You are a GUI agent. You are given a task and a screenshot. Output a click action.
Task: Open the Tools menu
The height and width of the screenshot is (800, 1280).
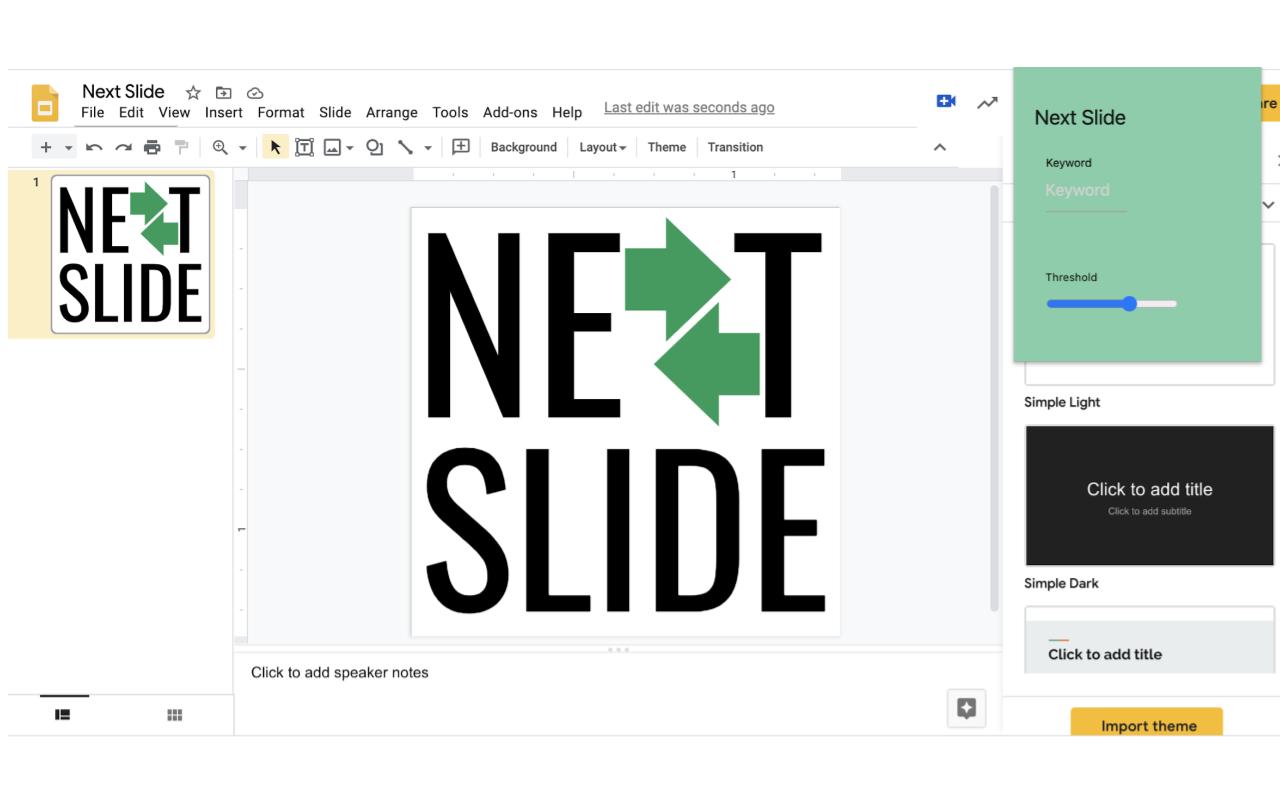pos(450,113)
